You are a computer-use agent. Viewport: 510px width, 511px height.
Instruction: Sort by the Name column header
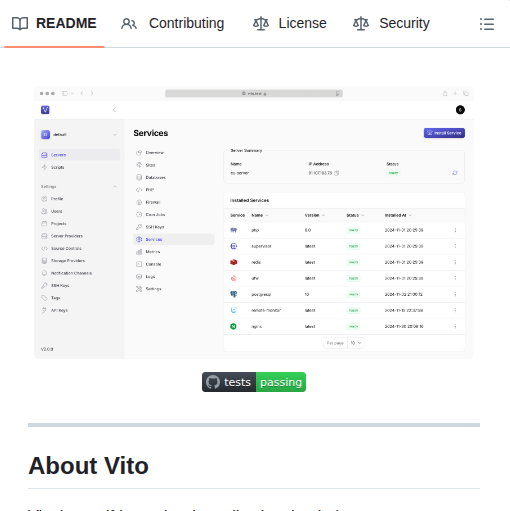(260, 215)
